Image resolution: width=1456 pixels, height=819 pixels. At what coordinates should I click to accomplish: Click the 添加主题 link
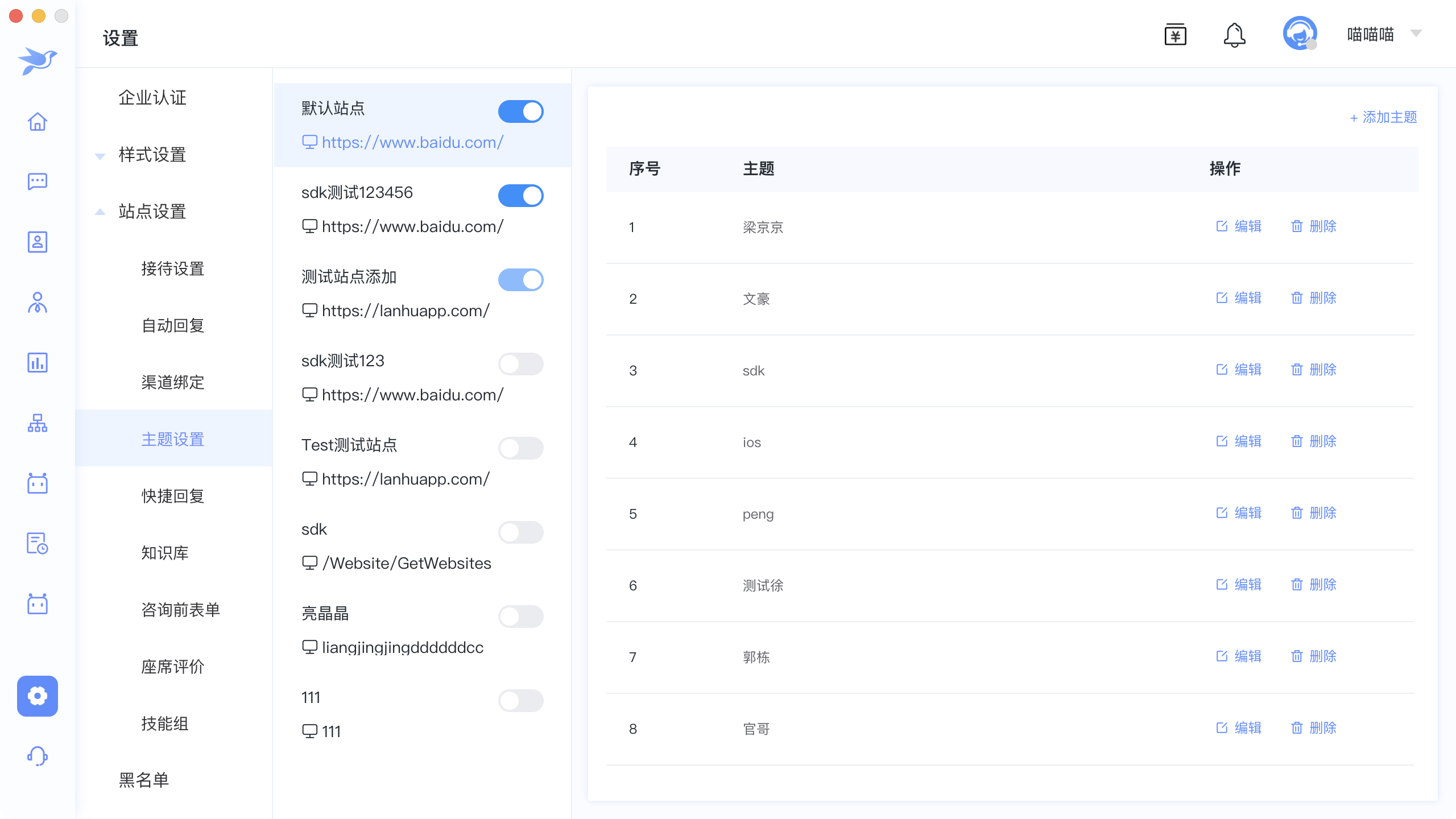[x=1383, y=117]
